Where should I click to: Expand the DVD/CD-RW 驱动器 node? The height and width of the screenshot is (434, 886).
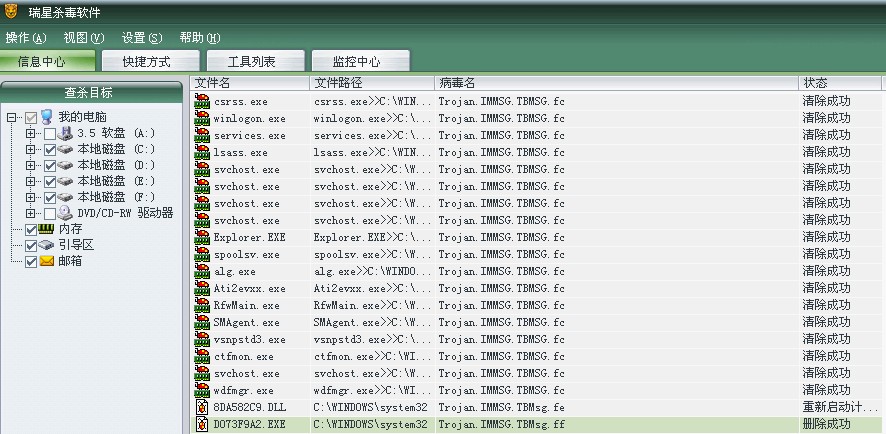(31, 214)
